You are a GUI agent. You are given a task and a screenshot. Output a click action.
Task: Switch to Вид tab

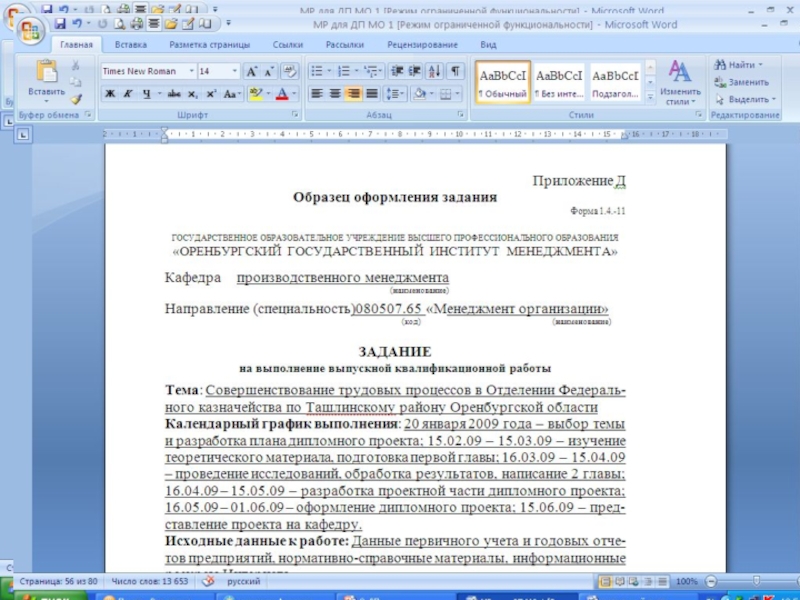pos(488,45)
